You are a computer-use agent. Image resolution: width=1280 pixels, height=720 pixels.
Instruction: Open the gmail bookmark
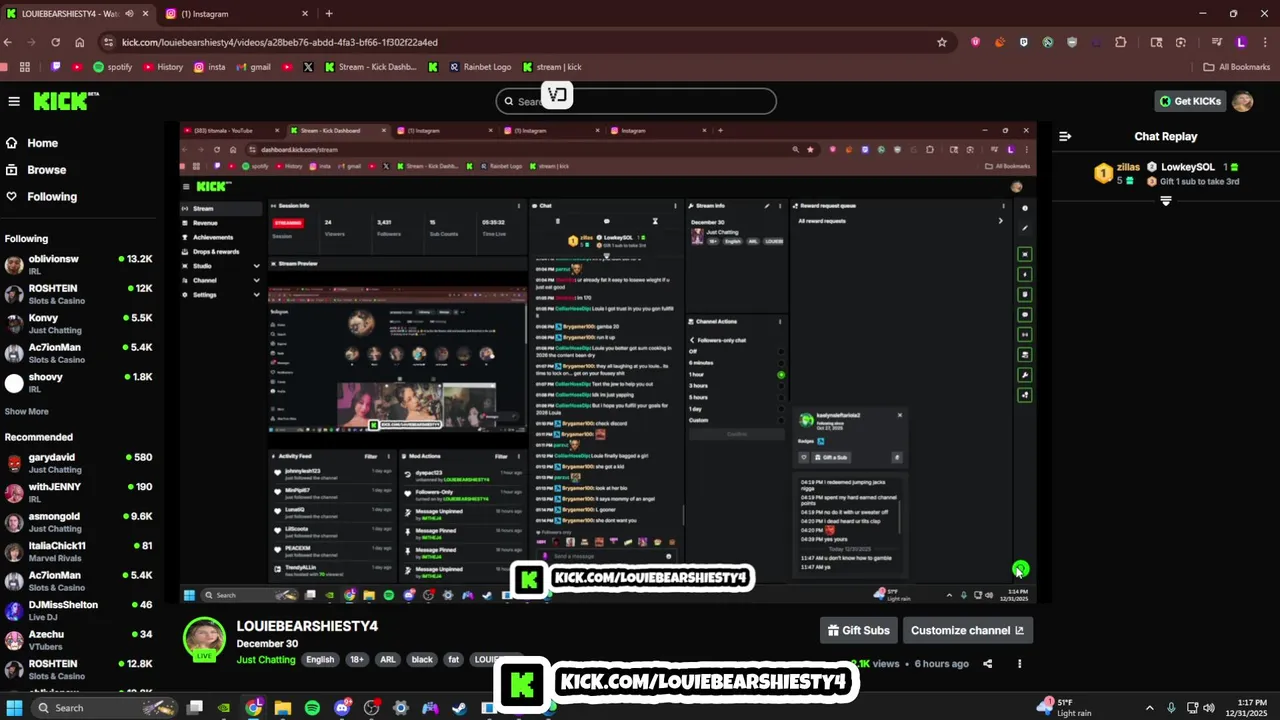[253, 67]
